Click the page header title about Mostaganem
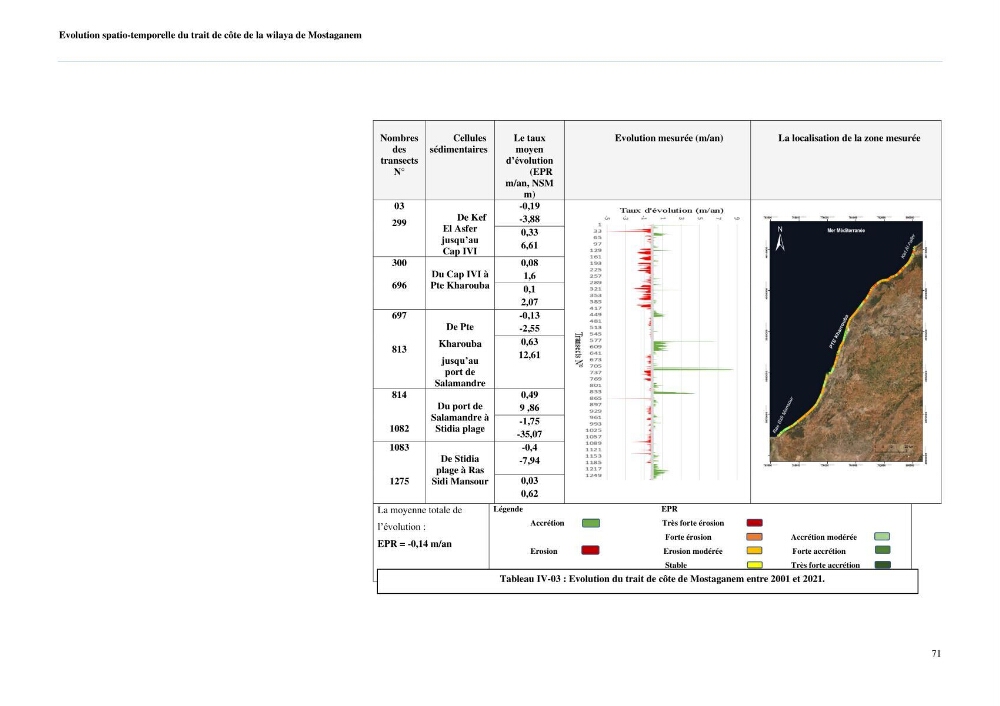 [x=210, y=35]
